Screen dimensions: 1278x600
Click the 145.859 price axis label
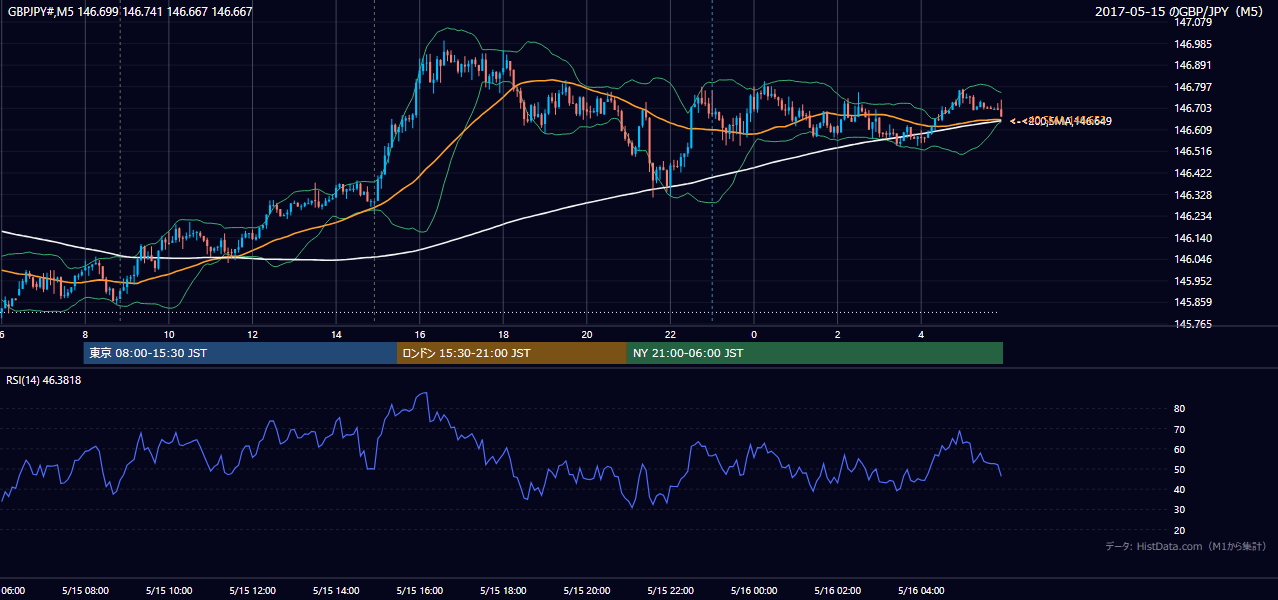click(x=1192, y=302)
